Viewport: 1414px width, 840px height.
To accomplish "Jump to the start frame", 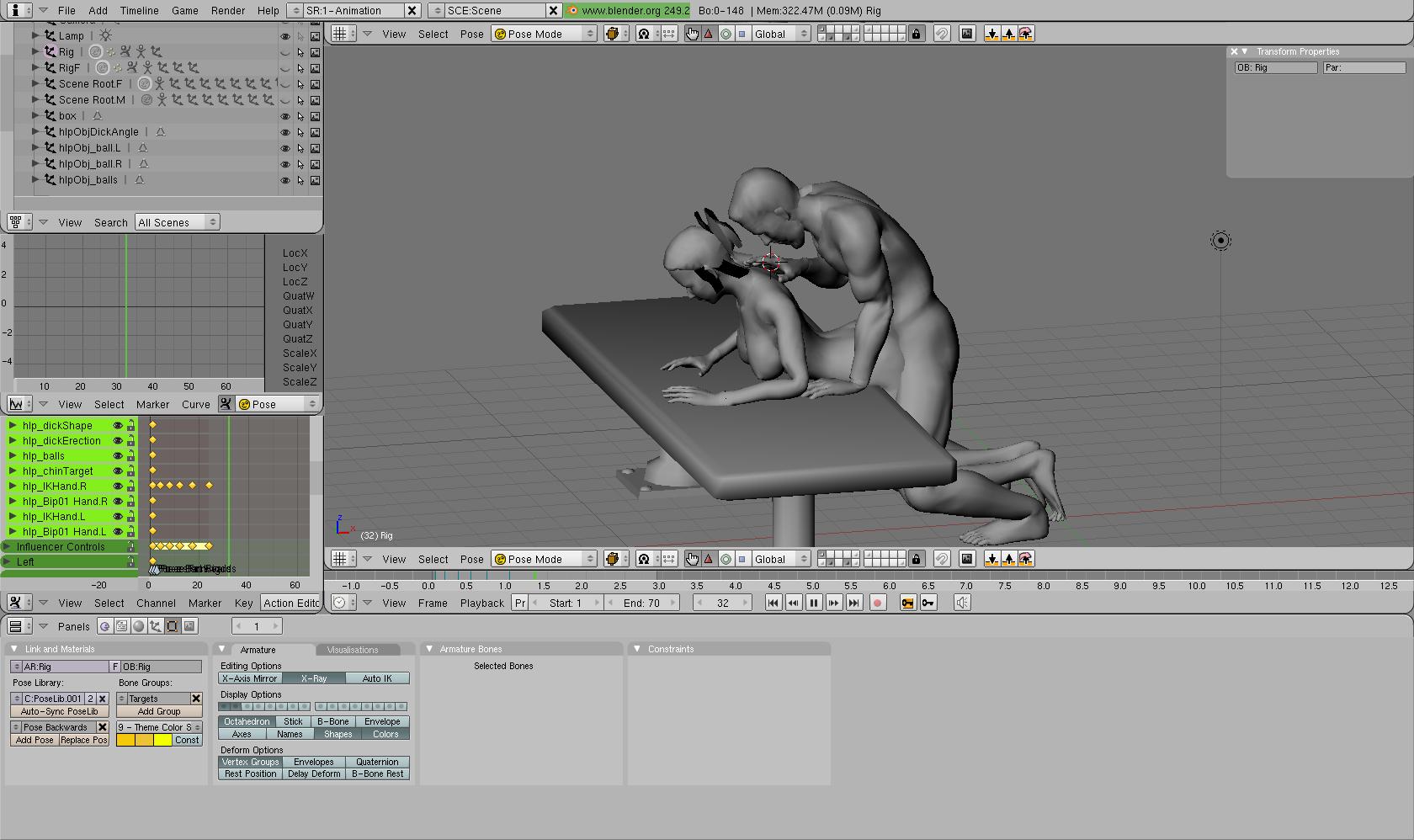I will (x=773, y=603).
